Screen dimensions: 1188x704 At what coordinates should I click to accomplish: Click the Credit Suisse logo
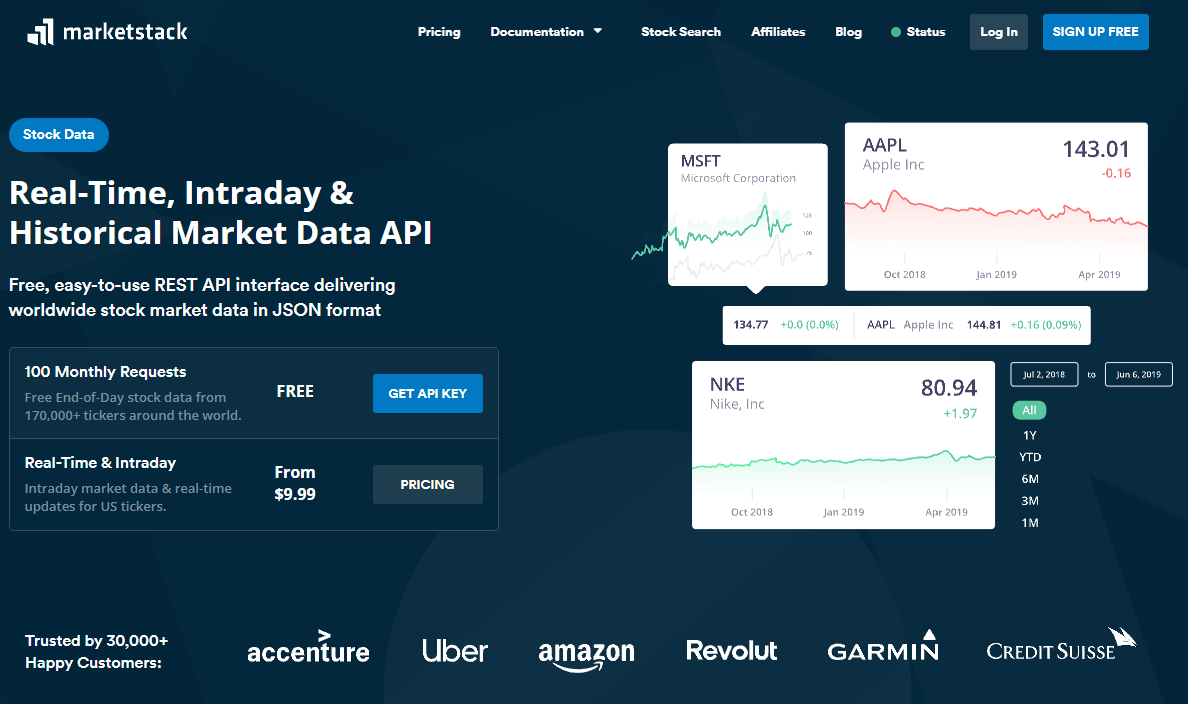click(1061, 646)
